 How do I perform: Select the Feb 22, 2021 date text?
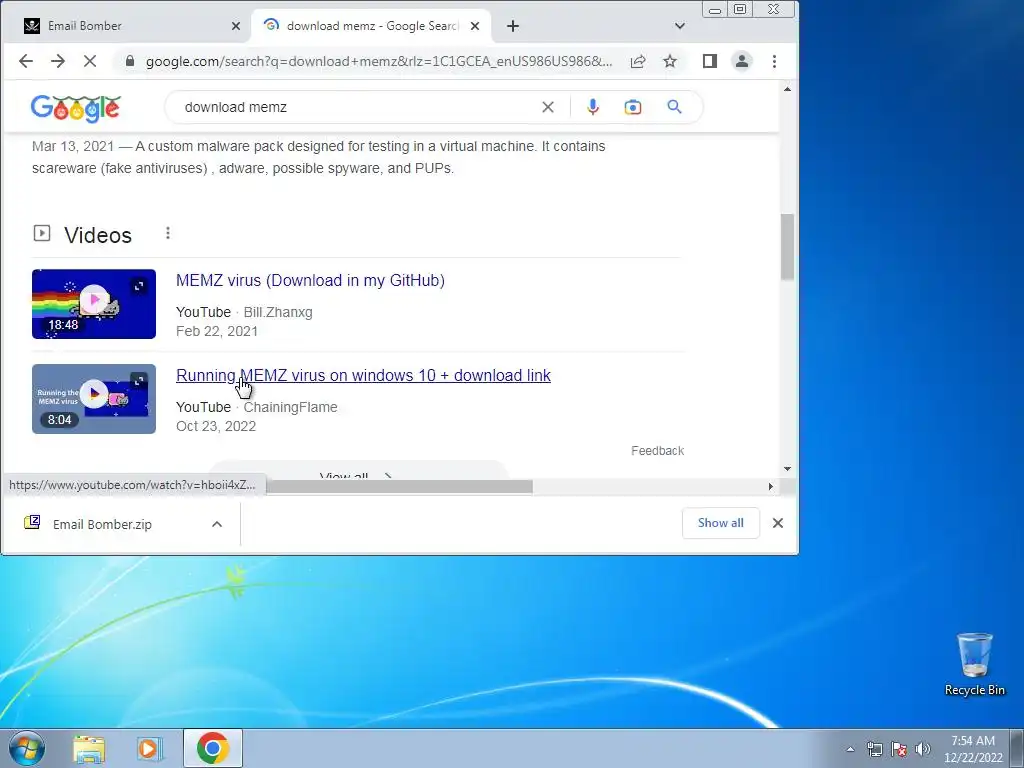click(x=217, y=331)
